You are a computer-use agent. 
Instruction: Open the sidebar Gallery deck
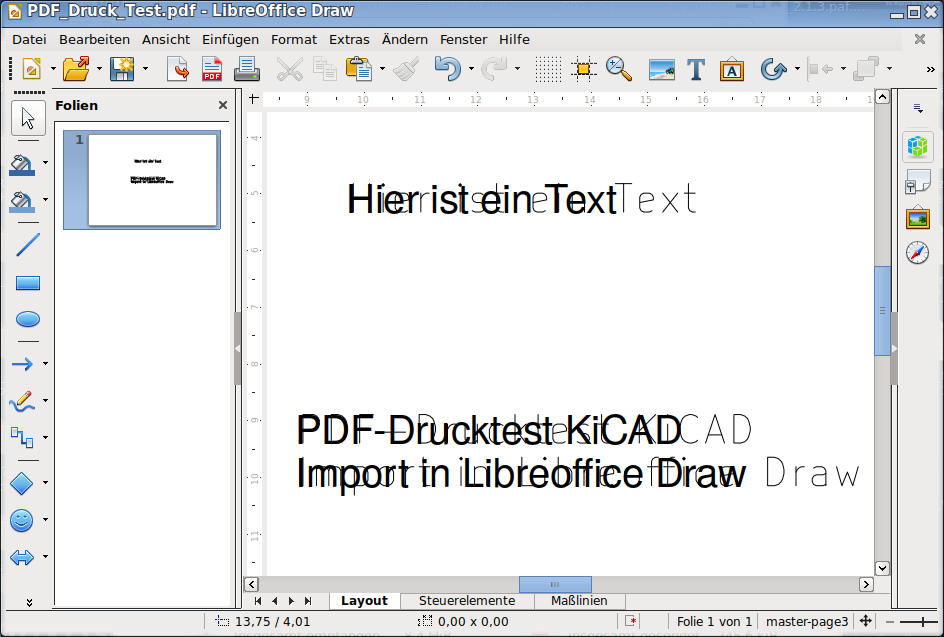coord(918,217)
